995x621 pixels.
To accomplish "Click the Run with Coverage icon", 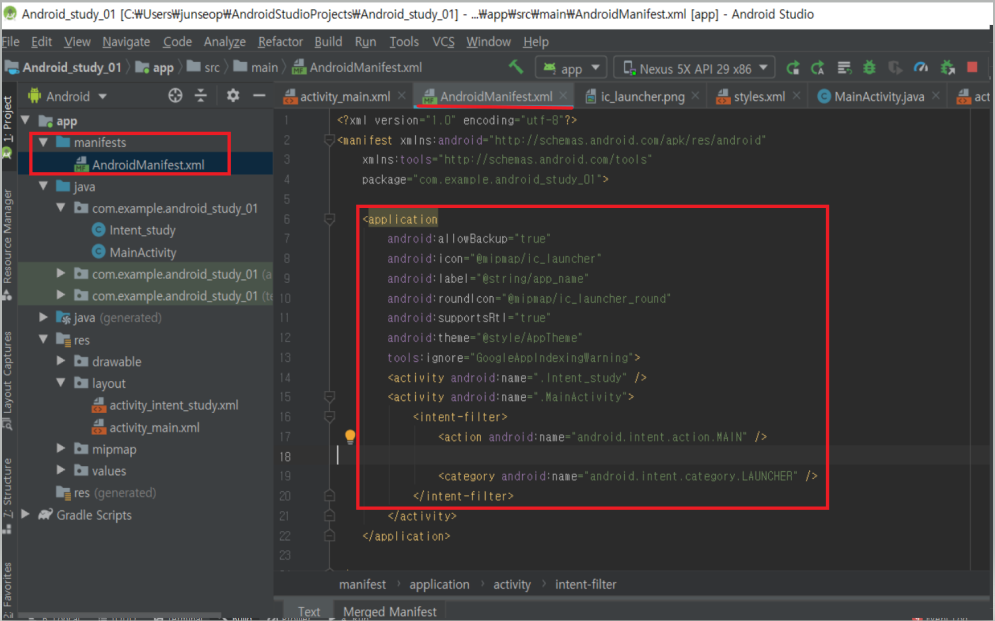I will pos(895,68).
